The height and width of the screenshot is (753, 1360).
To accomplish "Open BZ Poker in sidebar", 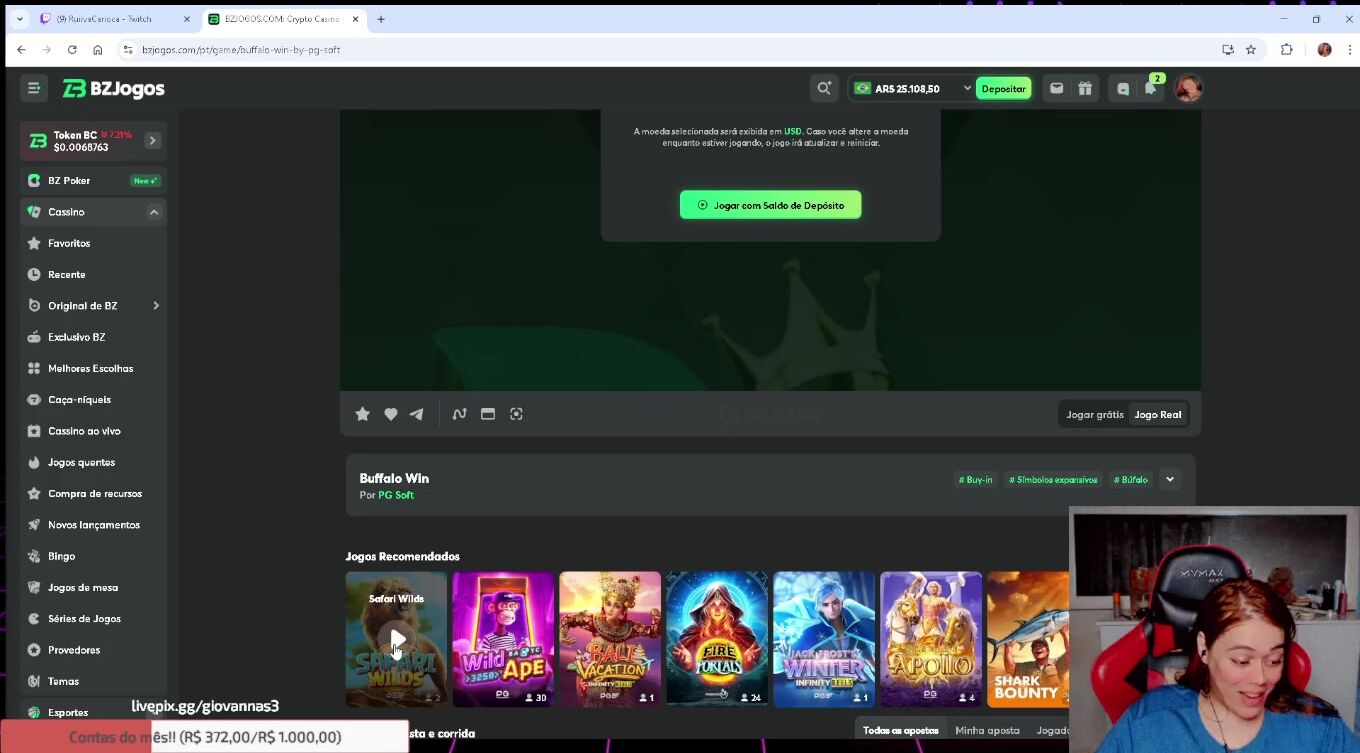I will coord(93,181).
